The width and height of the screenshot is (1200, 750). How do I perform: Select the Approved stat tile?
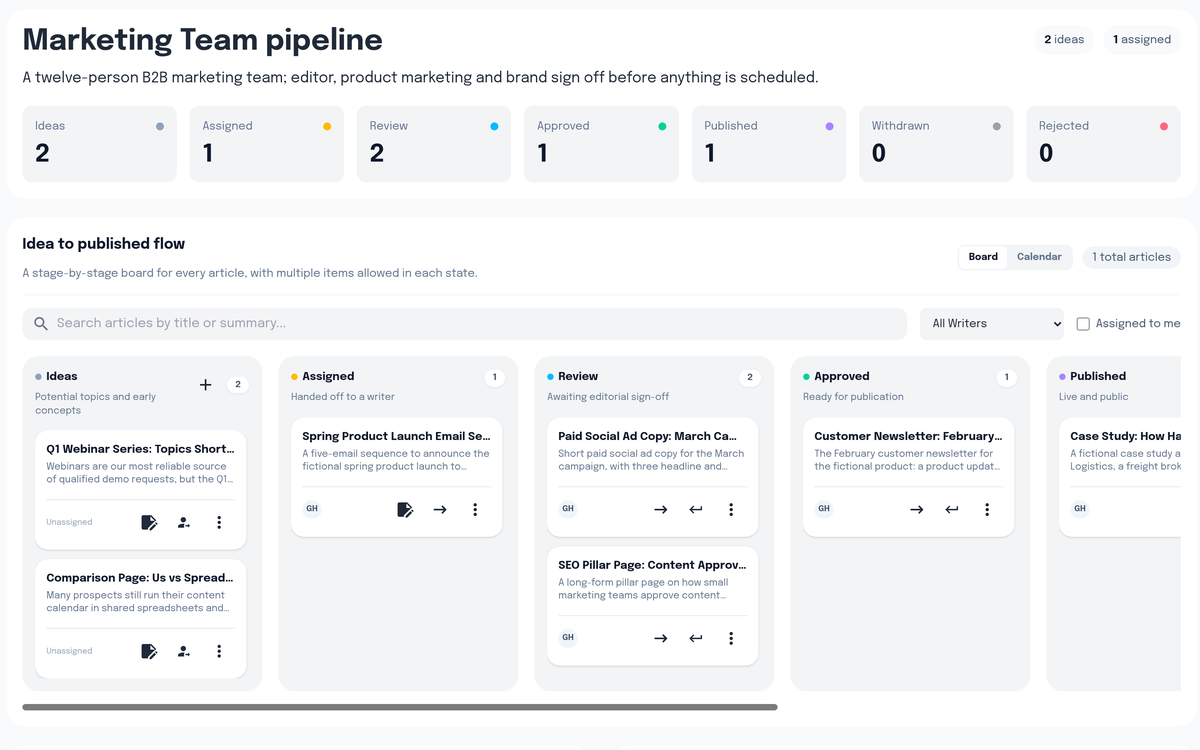click(x=601, y=144)
